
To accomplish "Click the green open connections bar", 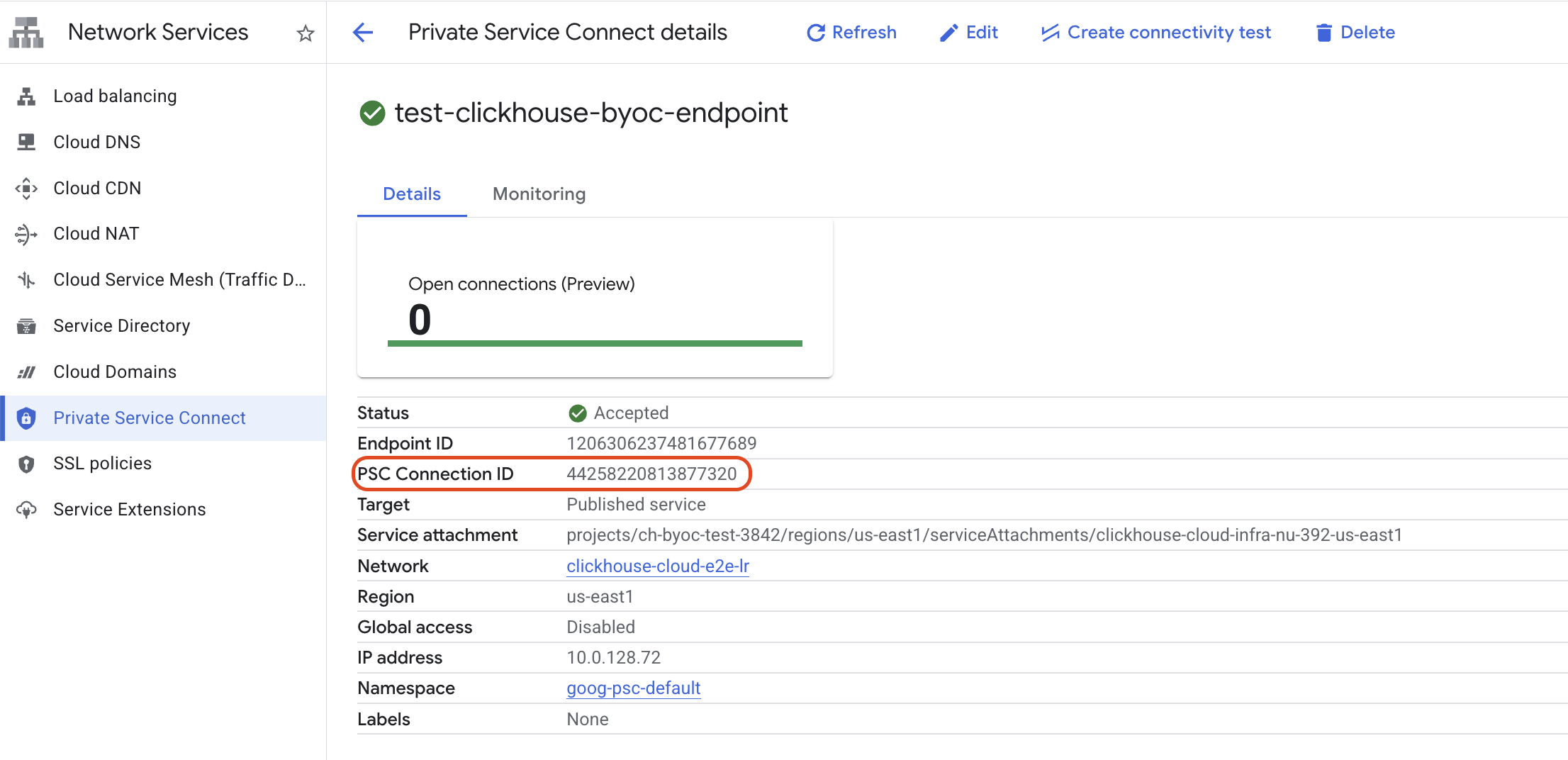I will point(595,343).
